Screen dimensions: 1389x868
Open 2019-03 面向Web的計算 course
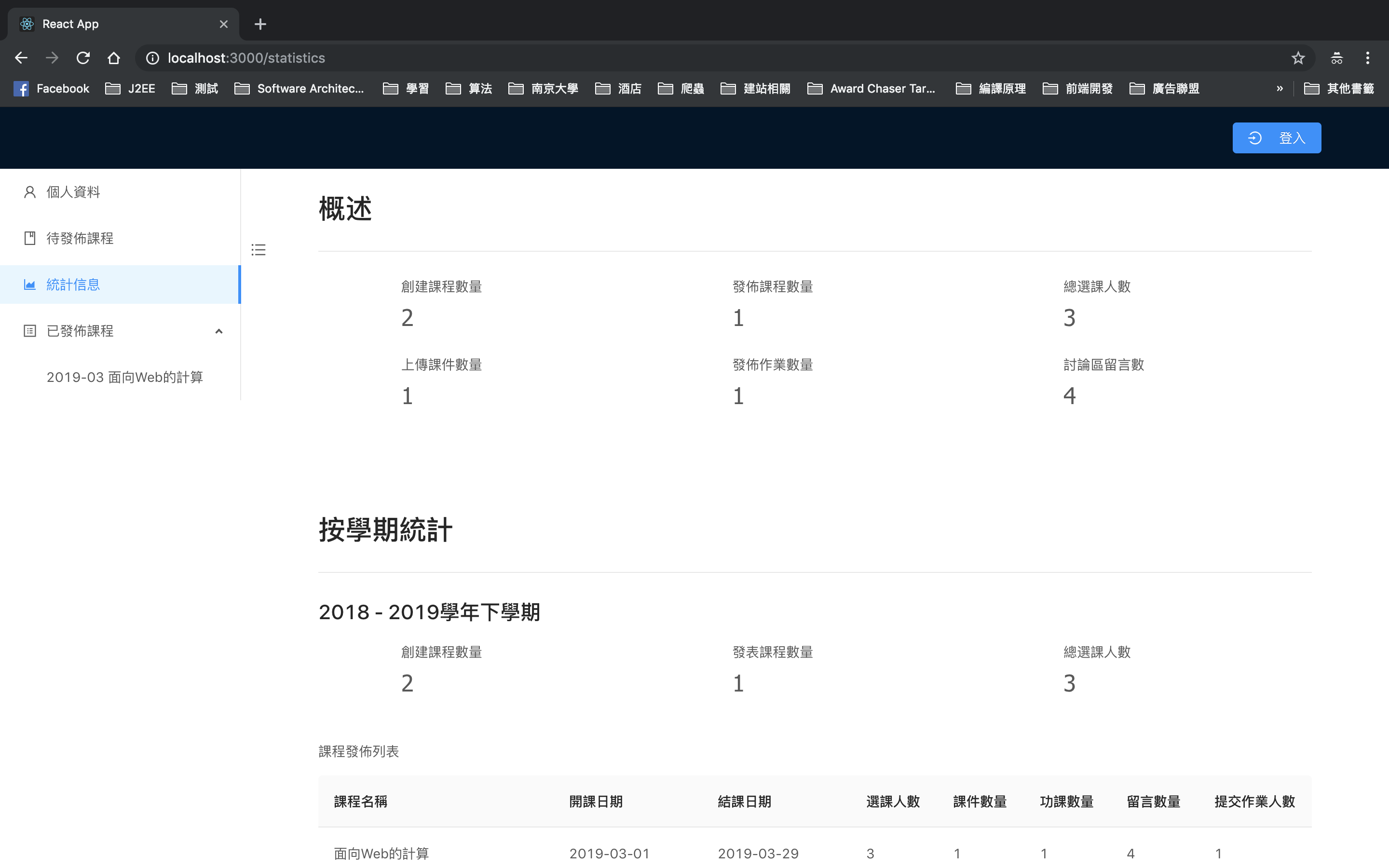(x=124, y=377)
